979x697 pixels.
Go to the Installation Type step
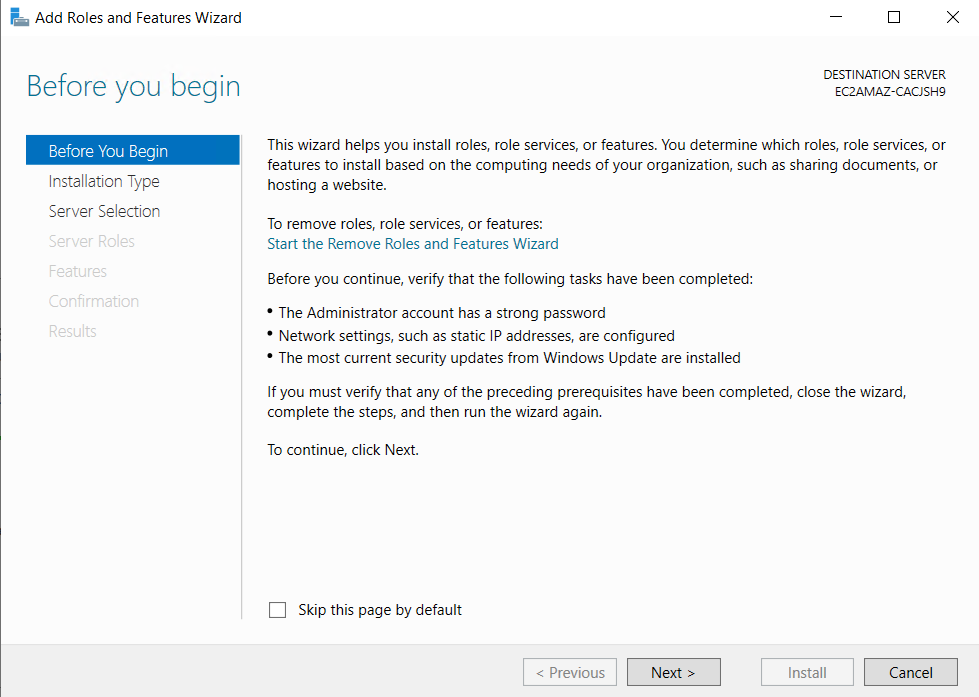104,181
